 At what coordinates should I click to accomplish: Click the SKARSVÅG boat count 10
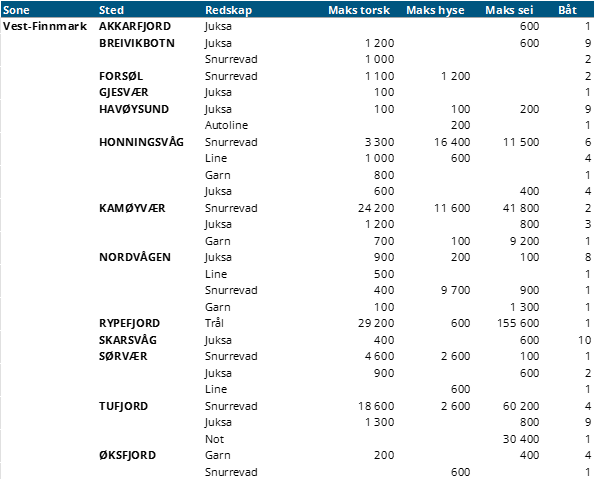[584, 340]
